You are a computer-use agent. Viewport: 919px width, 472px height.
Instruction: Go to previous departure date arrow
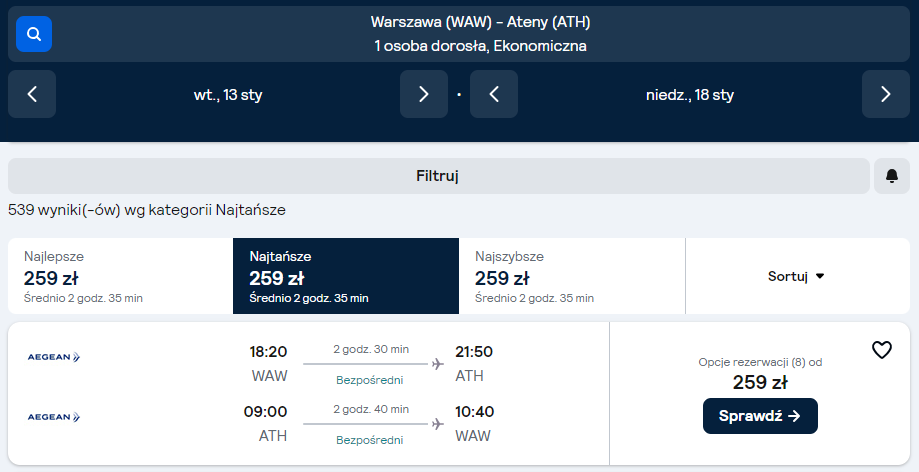(32, 94)
